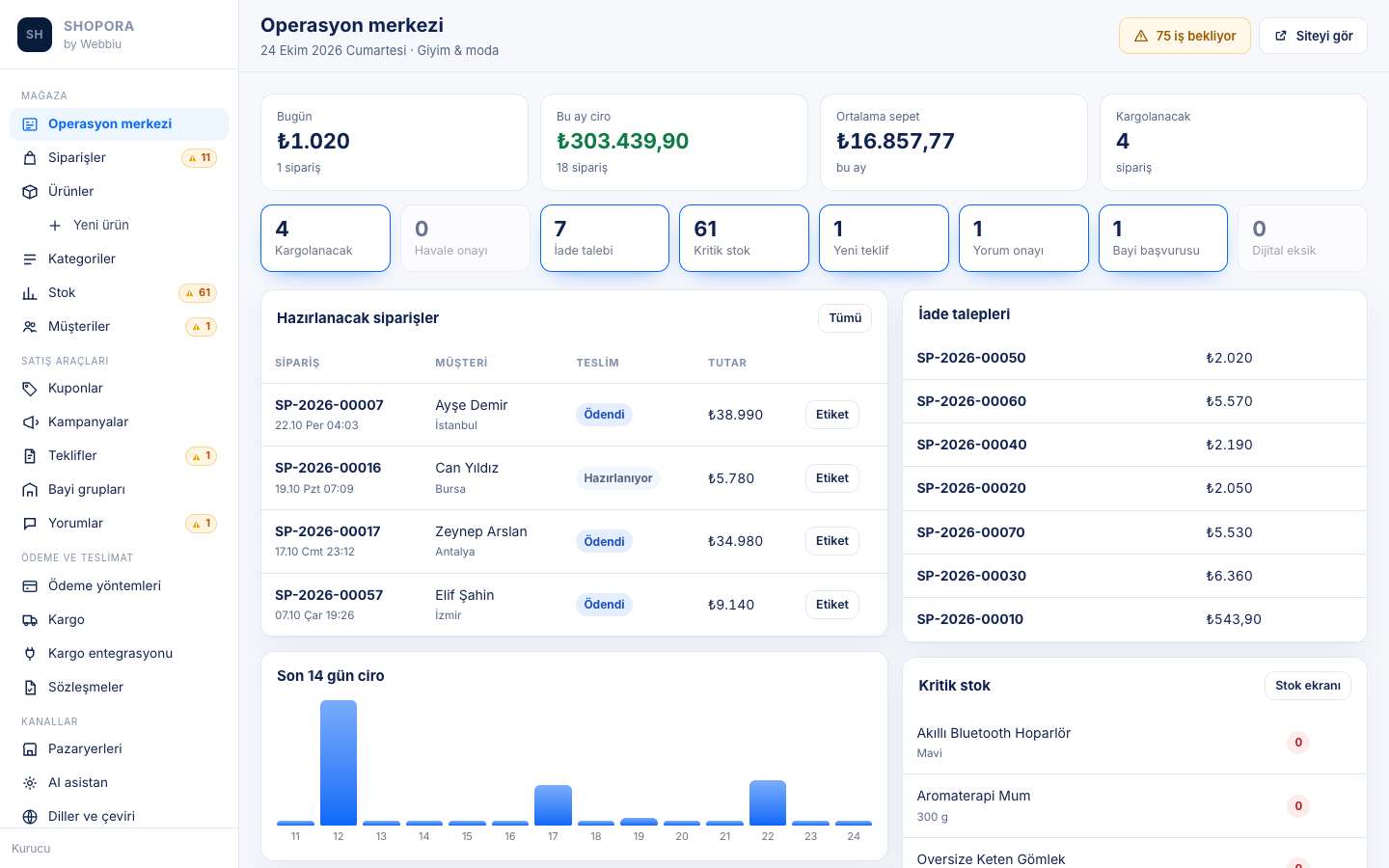Click order number SP-2026-00017
The height and width of the screenshot is (868, 1389).
328,531
